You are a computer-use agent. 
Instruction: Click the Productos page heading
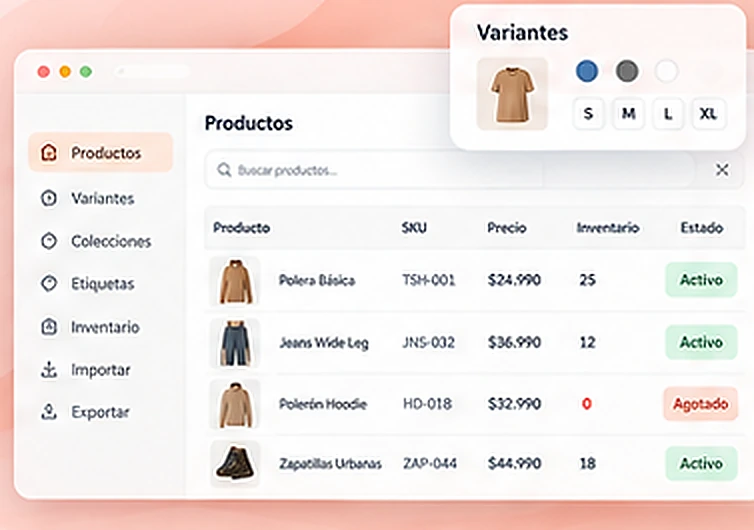(x=249, y=123)
